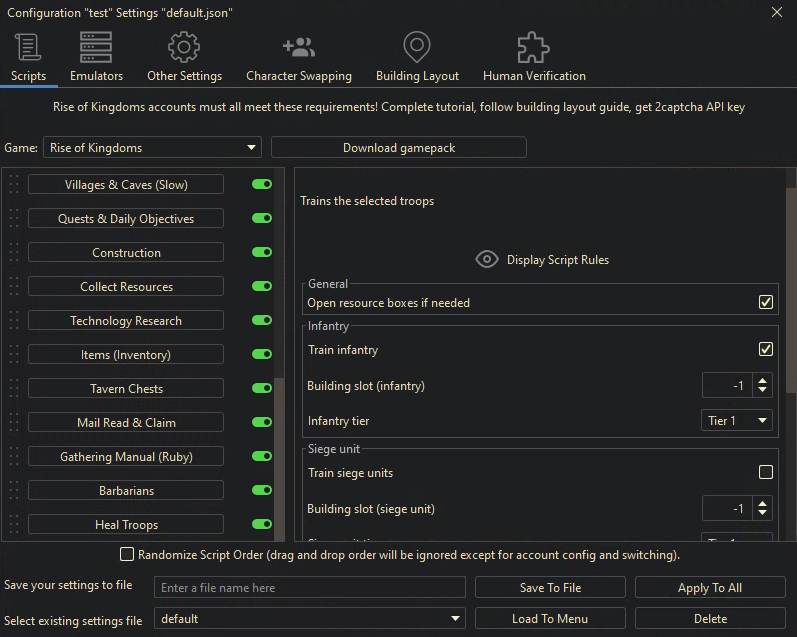Expand the Infantry tier dropdown
The height and width of the screenshot is (637, 797).
737,420
